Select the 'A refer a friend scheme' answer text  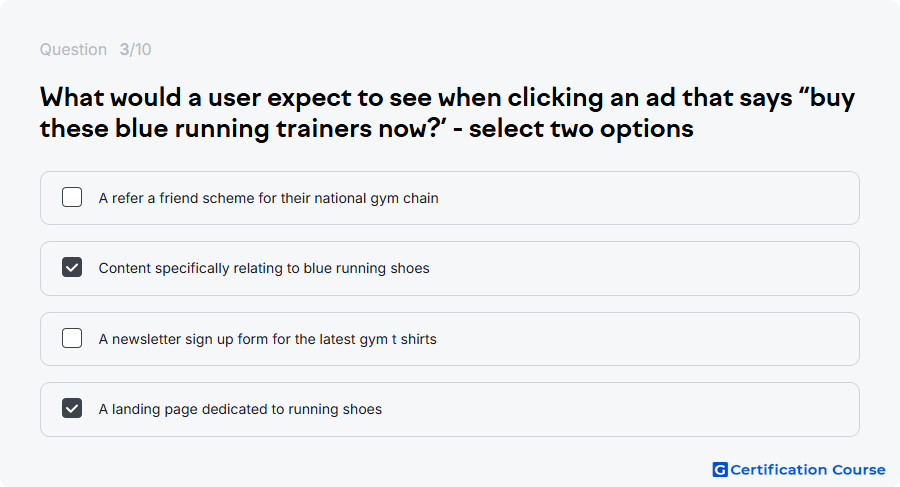[269, 198]
